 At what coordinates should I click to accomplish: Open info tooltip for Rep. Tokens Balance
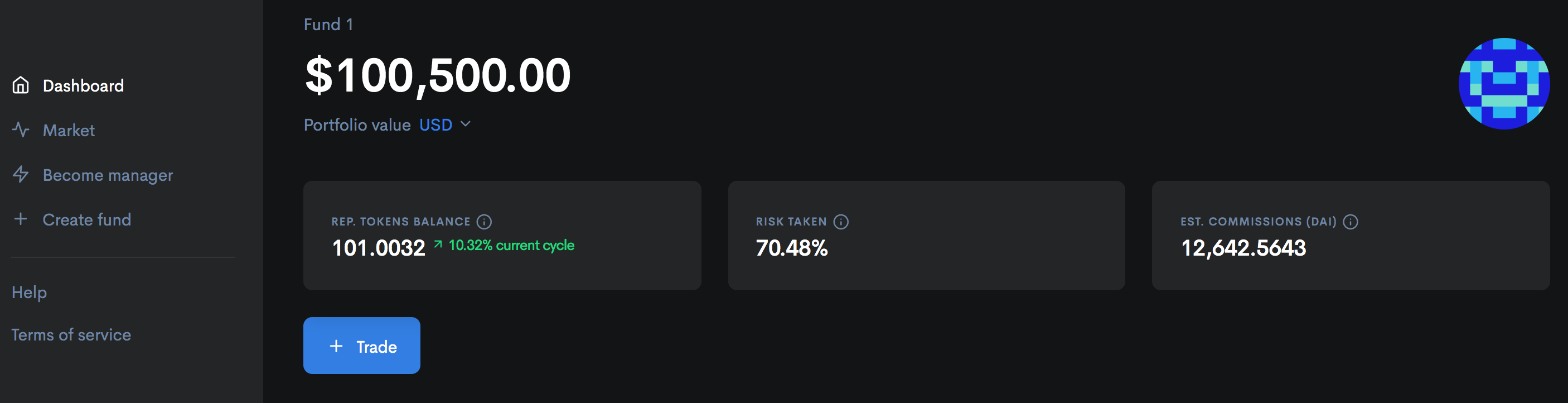[x=484, y=222]
